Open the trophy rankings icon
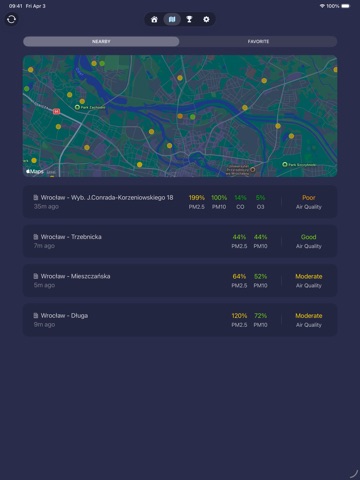360x480 pixels. [189, 19]
